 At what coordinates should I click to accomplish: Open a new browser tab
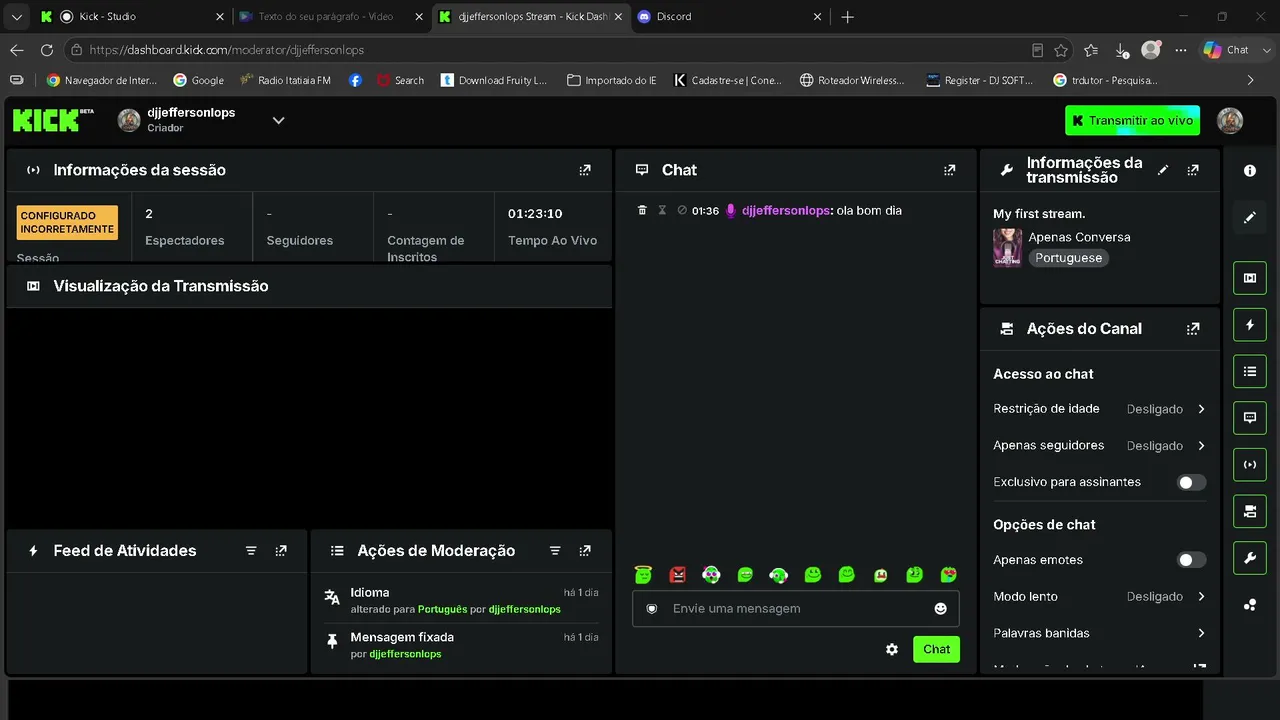pyautogui.click(x=848, y=17)
